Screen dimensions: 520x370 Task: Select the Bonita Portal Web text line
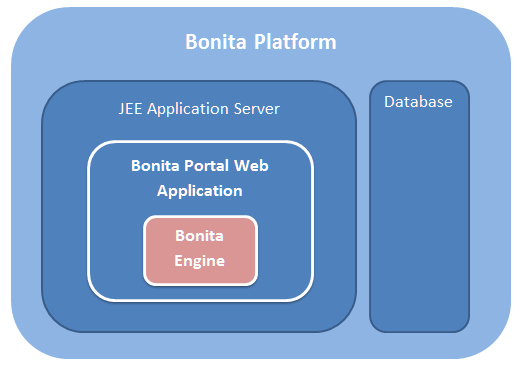click(x=200, y=166)
